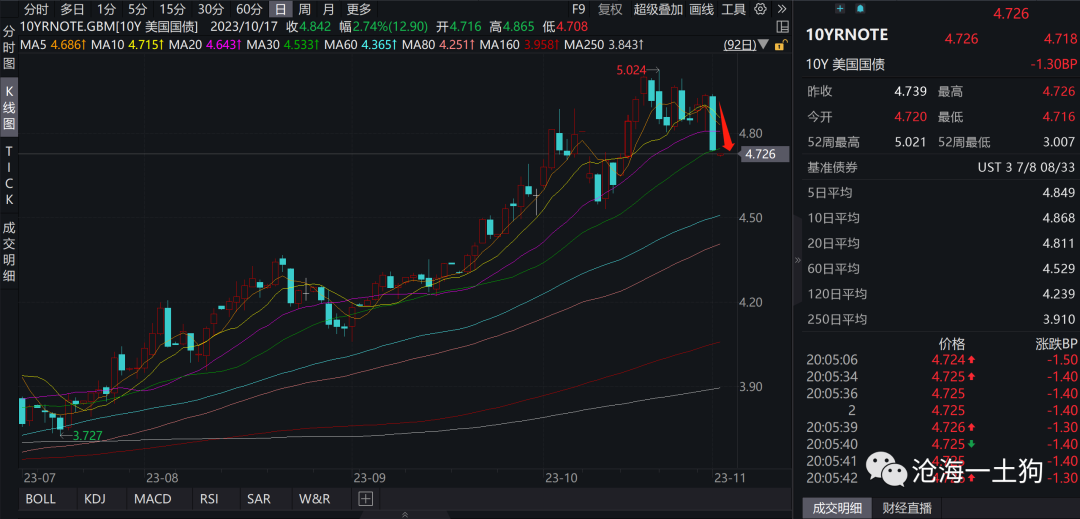Select the 30分 interval
1080x519 pixels.
(x=210, y=9)
